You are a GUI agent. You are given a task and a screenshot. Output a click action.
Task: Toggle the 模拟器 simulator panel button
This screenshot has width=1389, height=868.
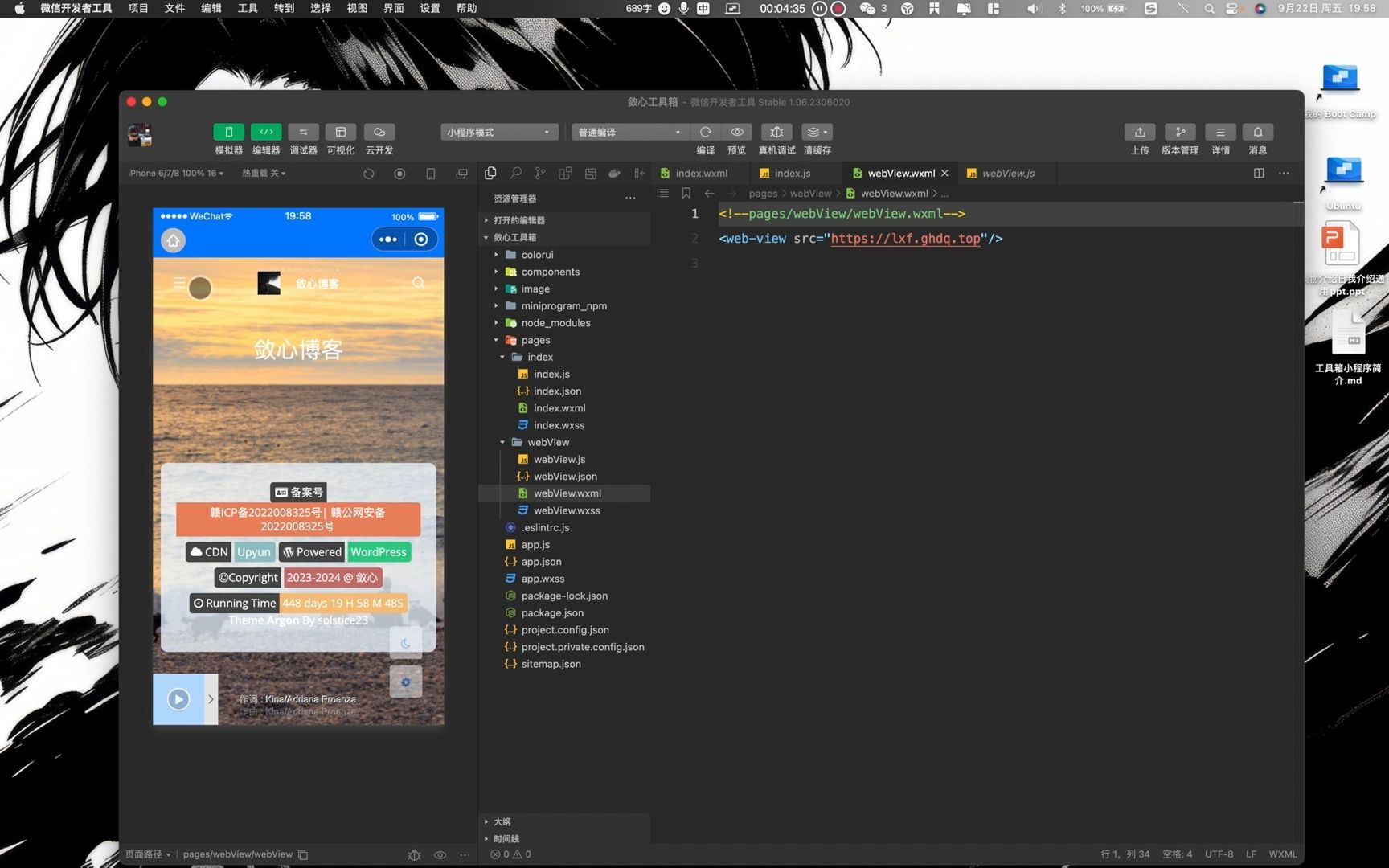tap(228, 132)
